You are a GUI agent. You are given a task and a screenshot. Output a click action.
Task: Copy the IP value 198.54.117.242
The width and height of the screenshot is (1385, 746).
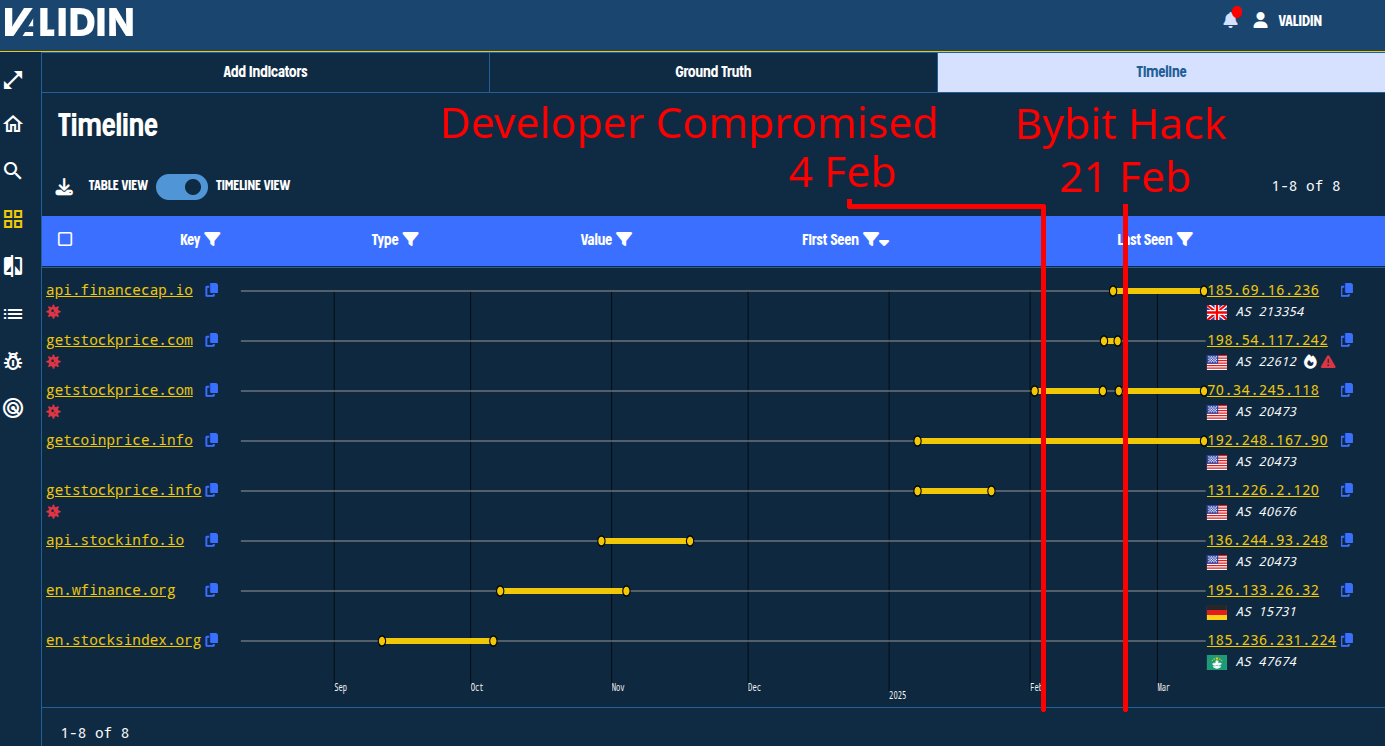1347,340
